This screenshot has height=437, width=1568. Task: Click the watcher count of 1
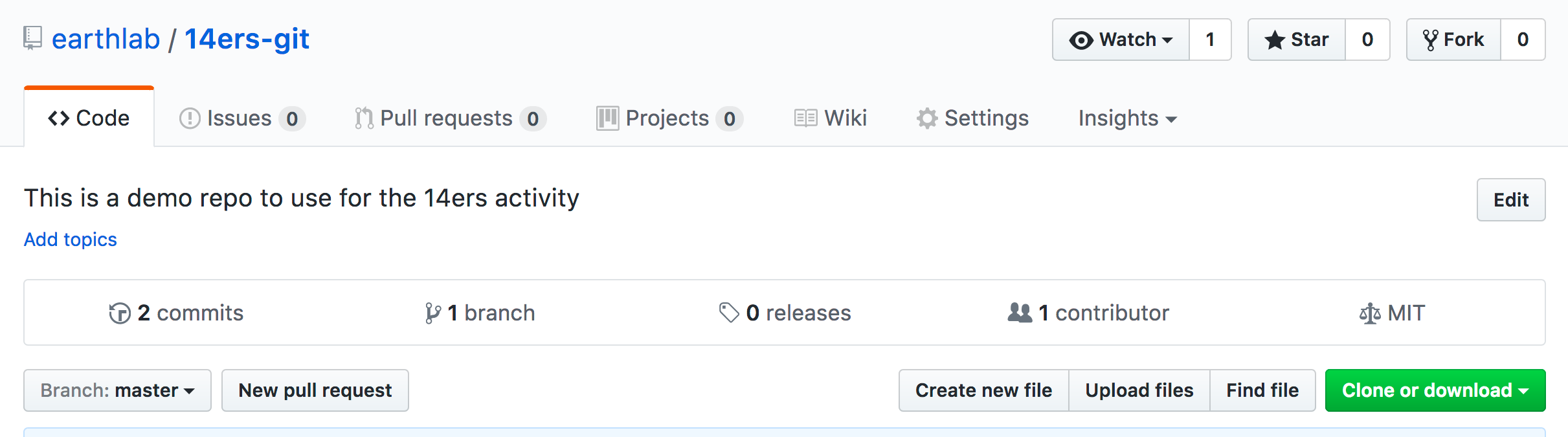point(1210,39)
